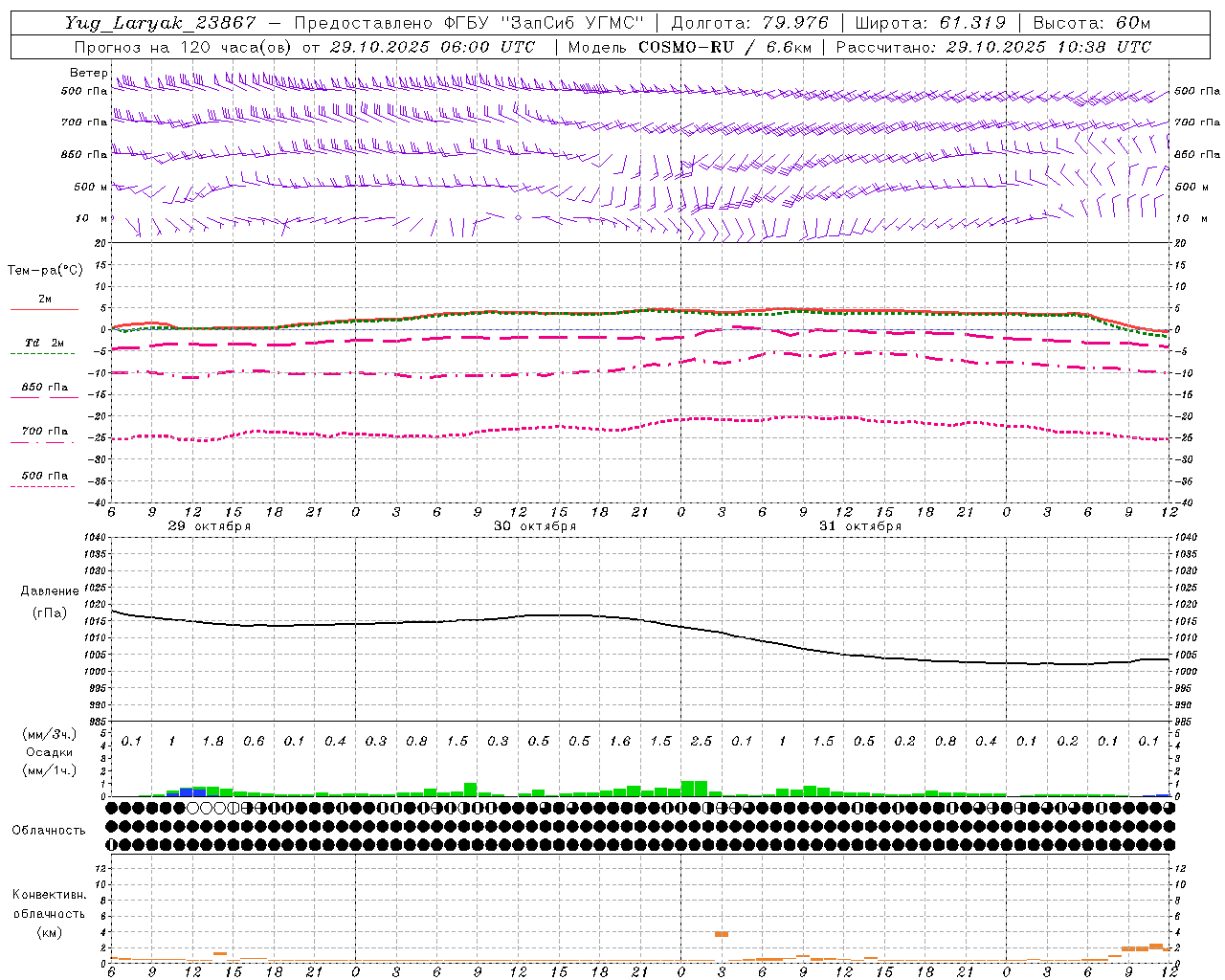Click the 1.6 three-hour precipitation value

click(620, 742)
